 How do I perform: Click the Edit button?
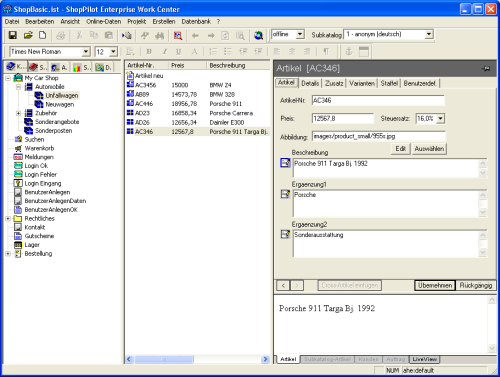(x=400, y=149)
